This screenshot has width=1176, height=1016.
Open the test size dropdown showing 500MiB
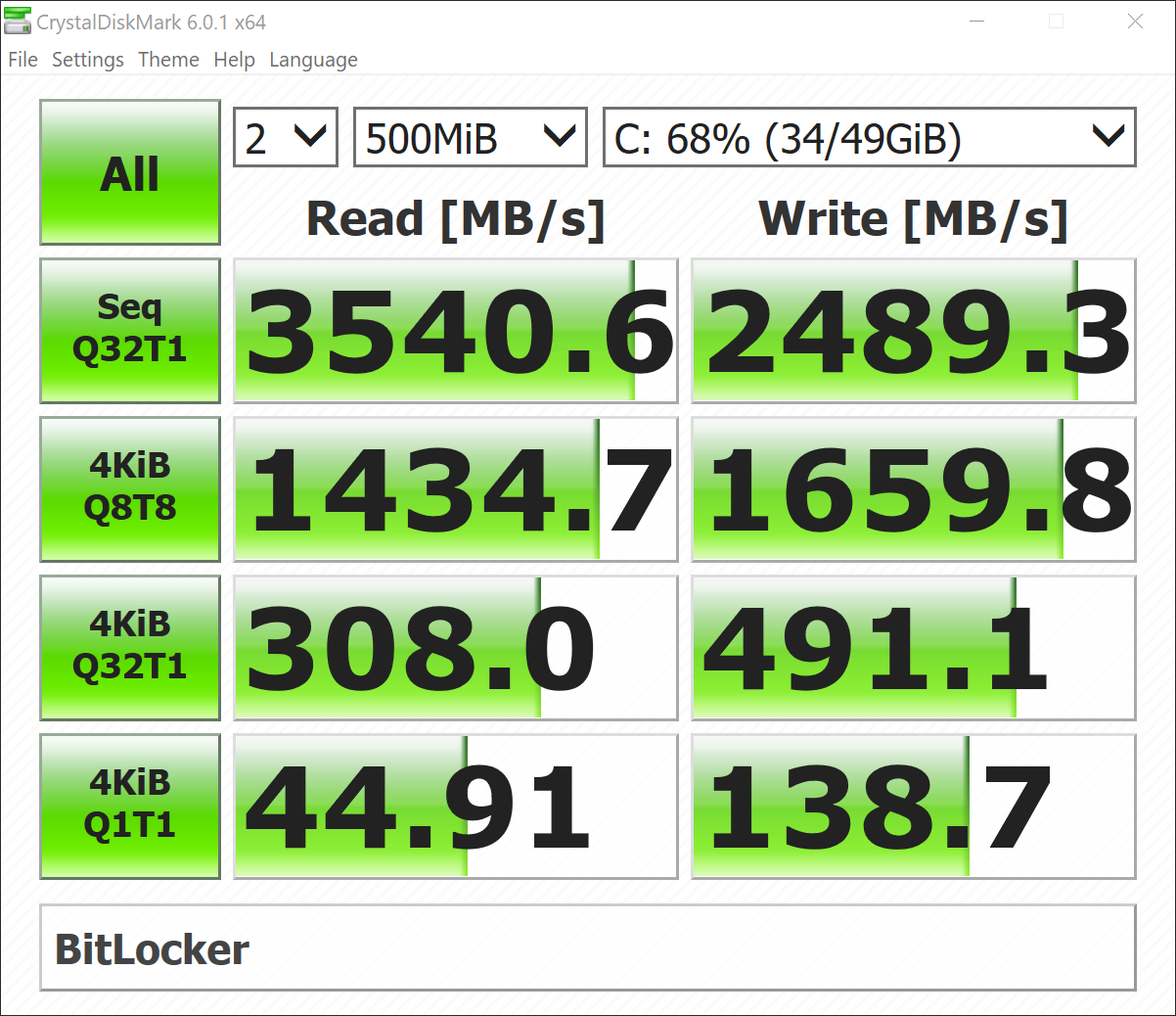470,137
